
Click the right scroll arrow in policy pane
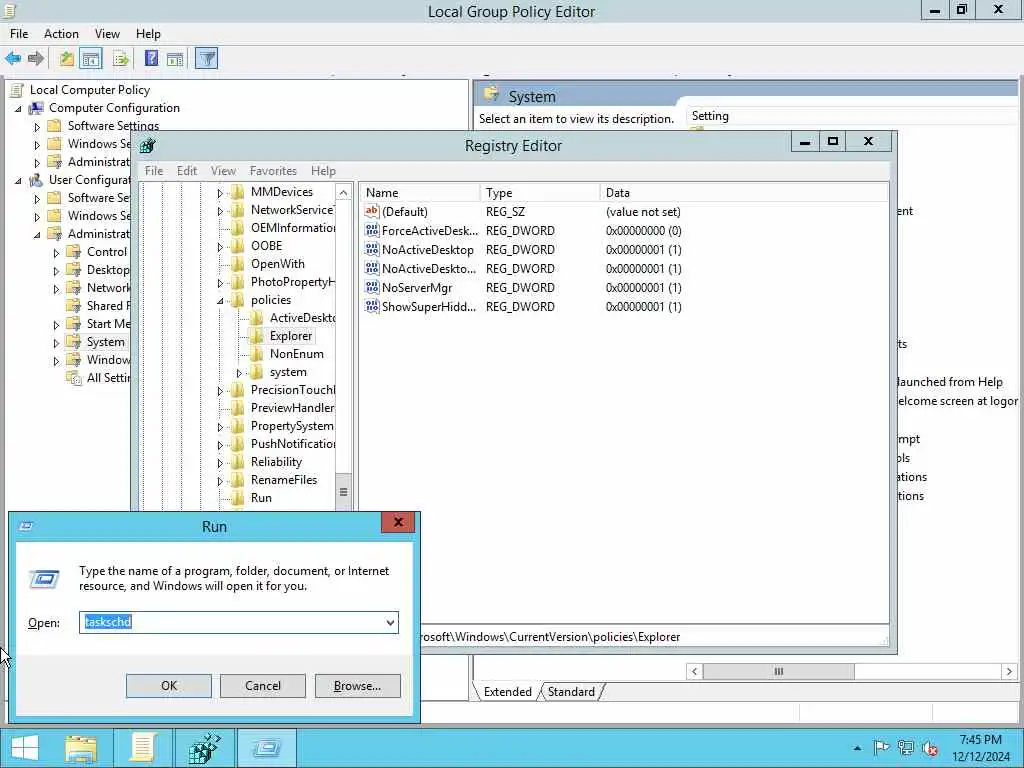click(1009, 671)
